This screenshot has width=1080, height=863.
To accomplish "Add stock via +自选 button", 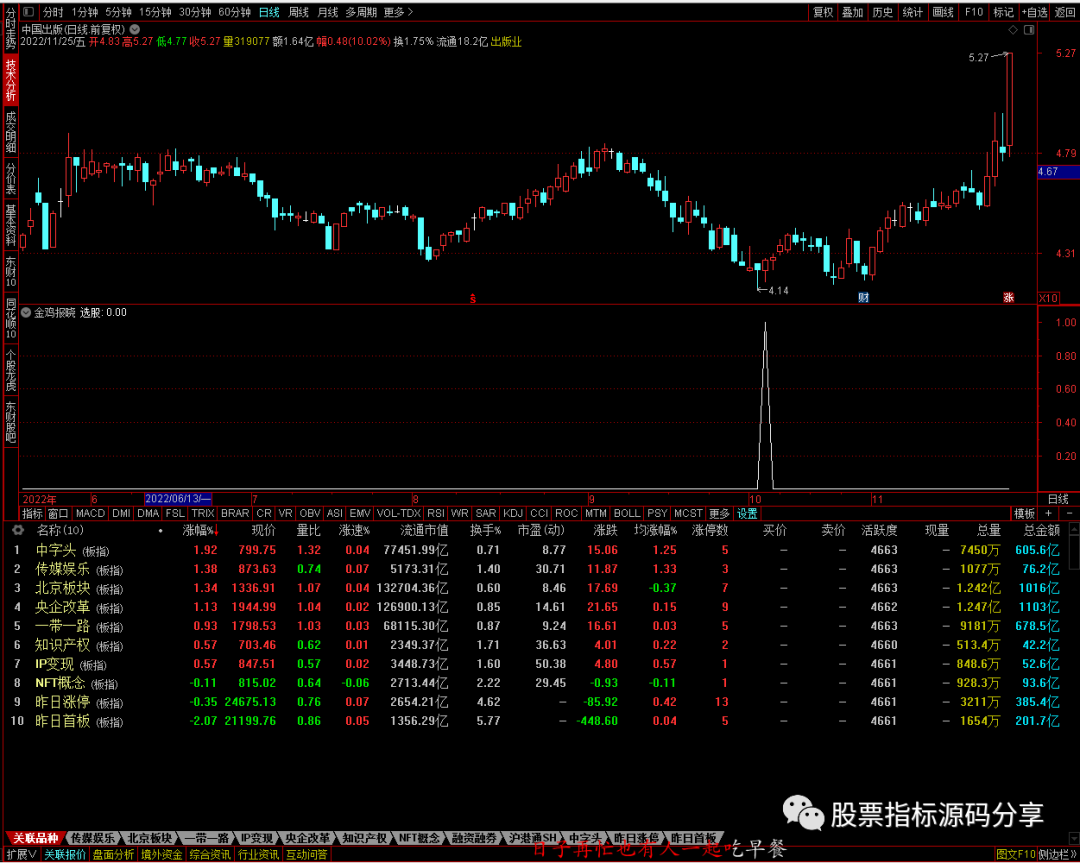I will 1035,12.
